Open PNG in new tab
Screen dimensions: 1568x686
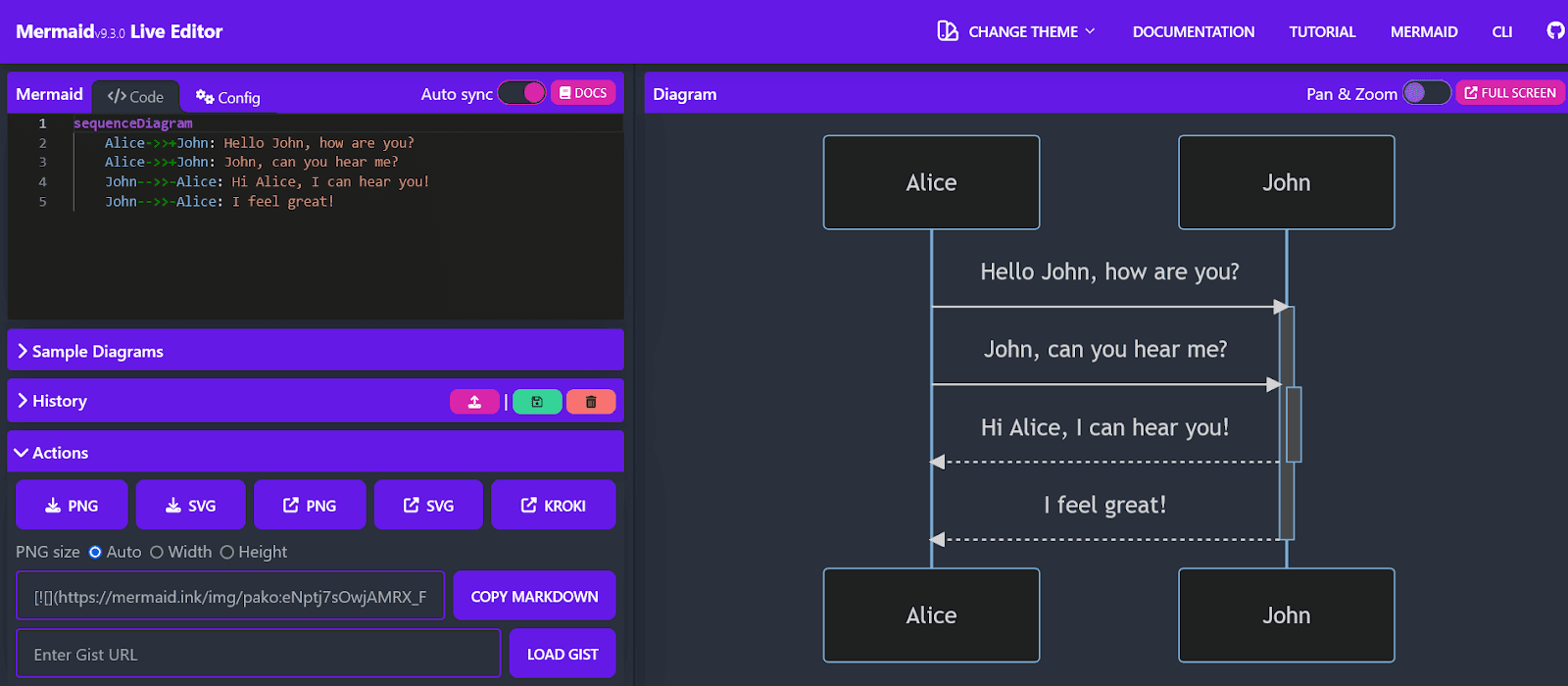[x=310, y=505]
